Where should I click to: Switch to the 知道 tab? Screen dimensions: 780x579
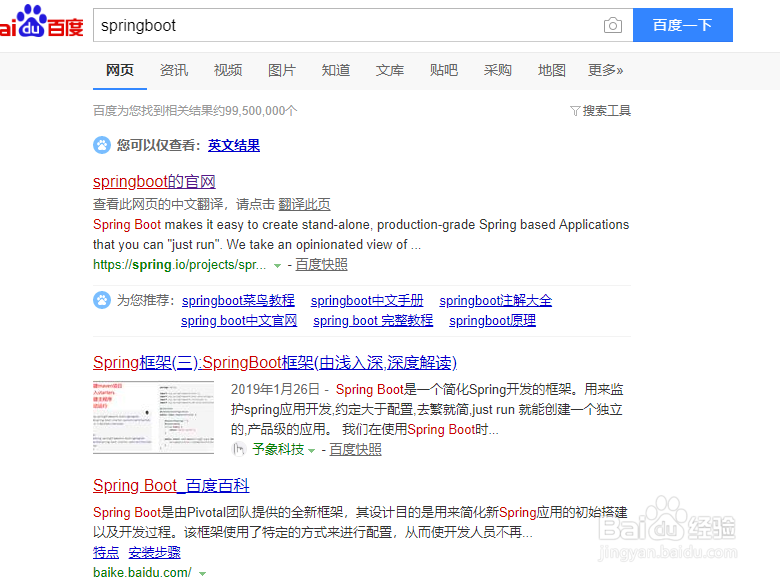coord(336,70)
